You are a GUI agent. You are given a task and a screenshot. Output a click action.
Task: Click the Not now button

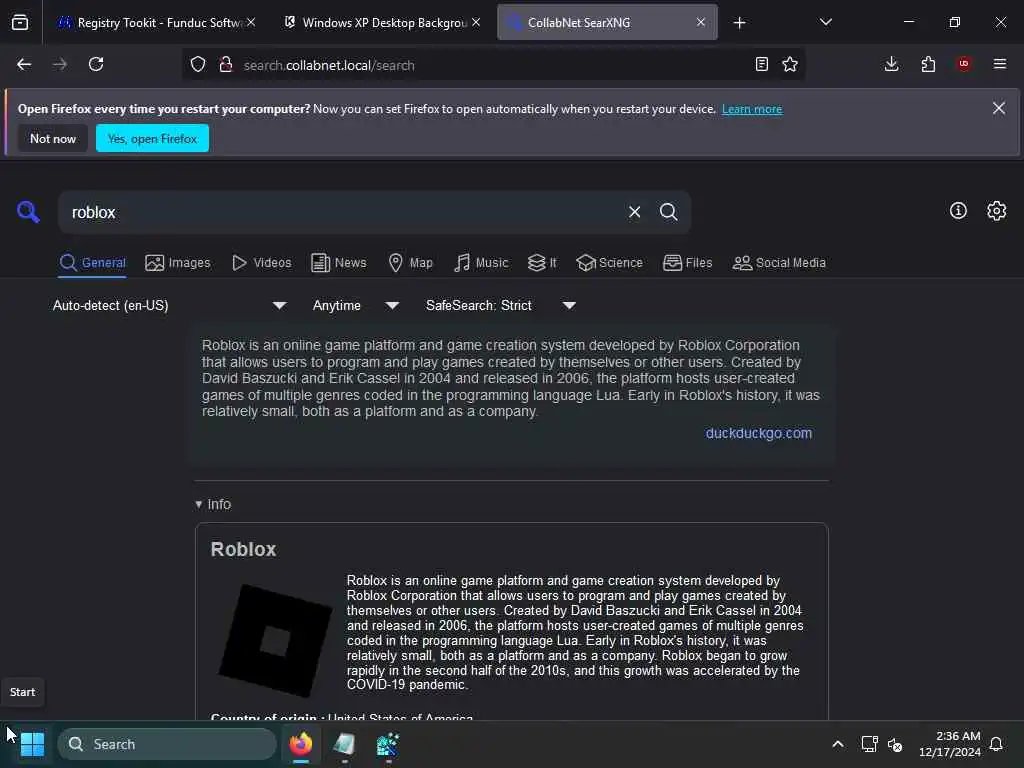point(53,138)
